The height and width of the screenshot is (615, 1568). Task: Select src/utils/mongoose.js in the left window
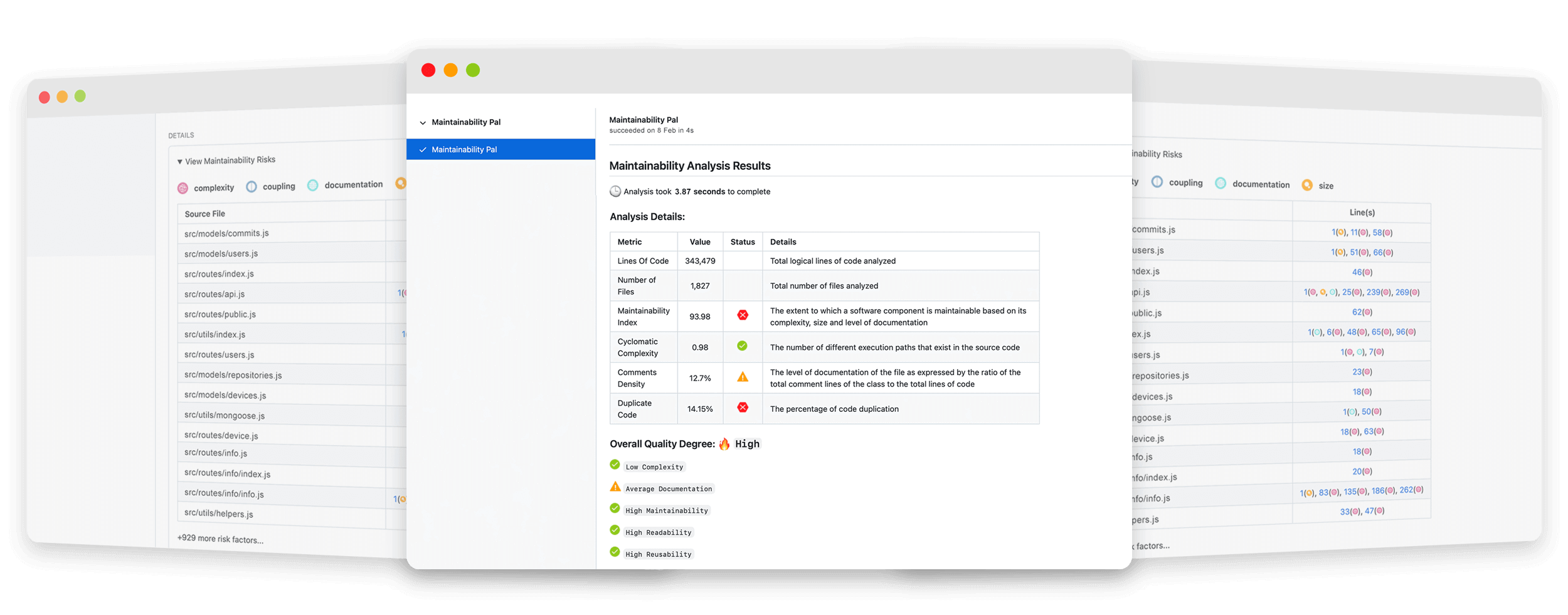pos(225,416)
